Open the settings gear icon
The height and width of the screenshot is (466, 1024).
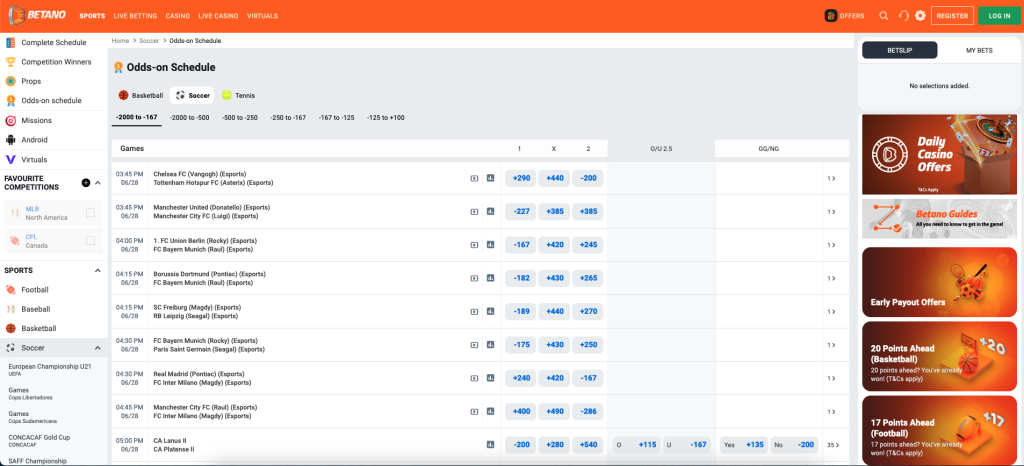pyautogui.click(x=920, y=16)
